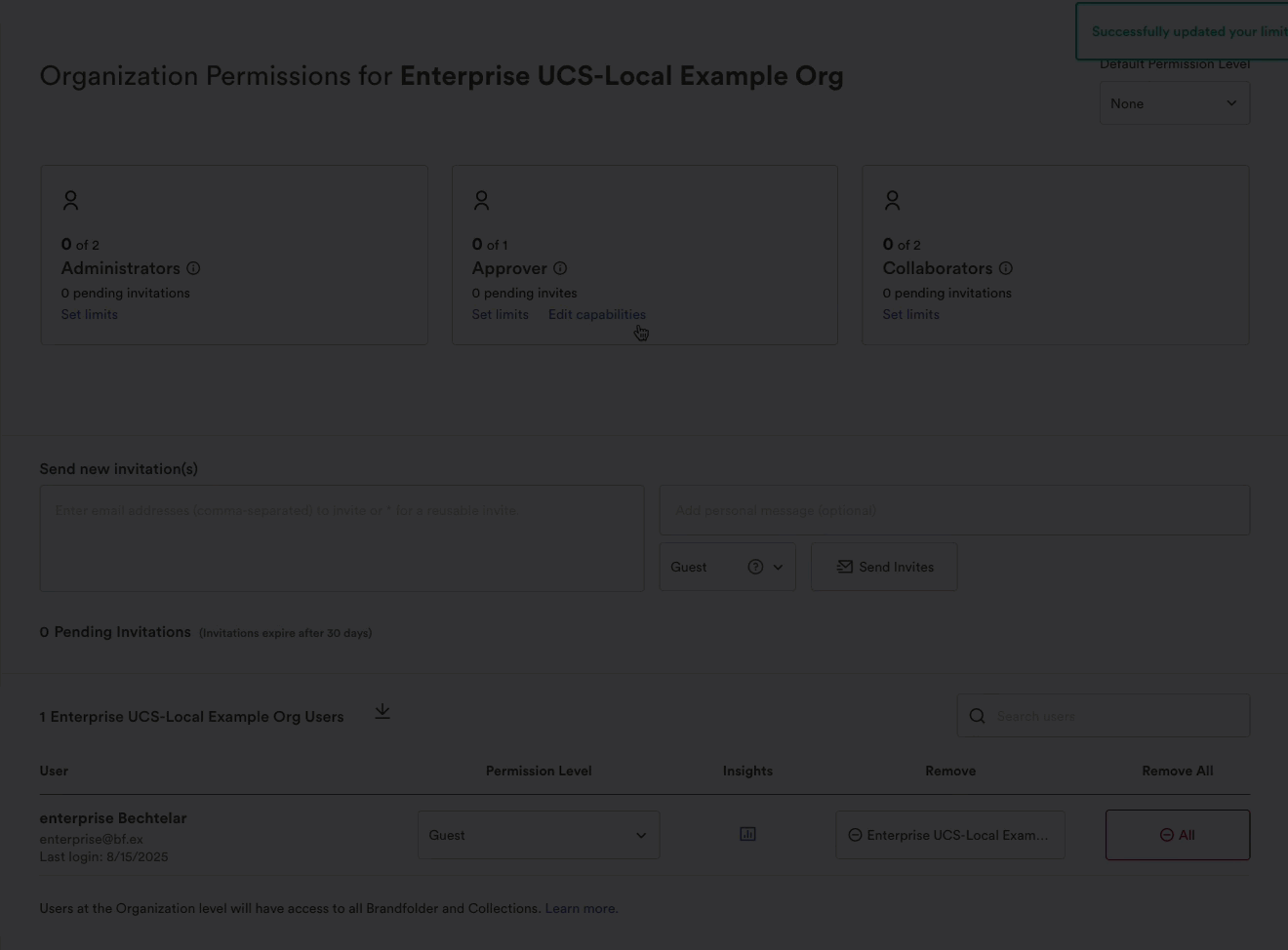
Task: Open Default Permission Level dropdown
Action: click(x=1174, y=103)
